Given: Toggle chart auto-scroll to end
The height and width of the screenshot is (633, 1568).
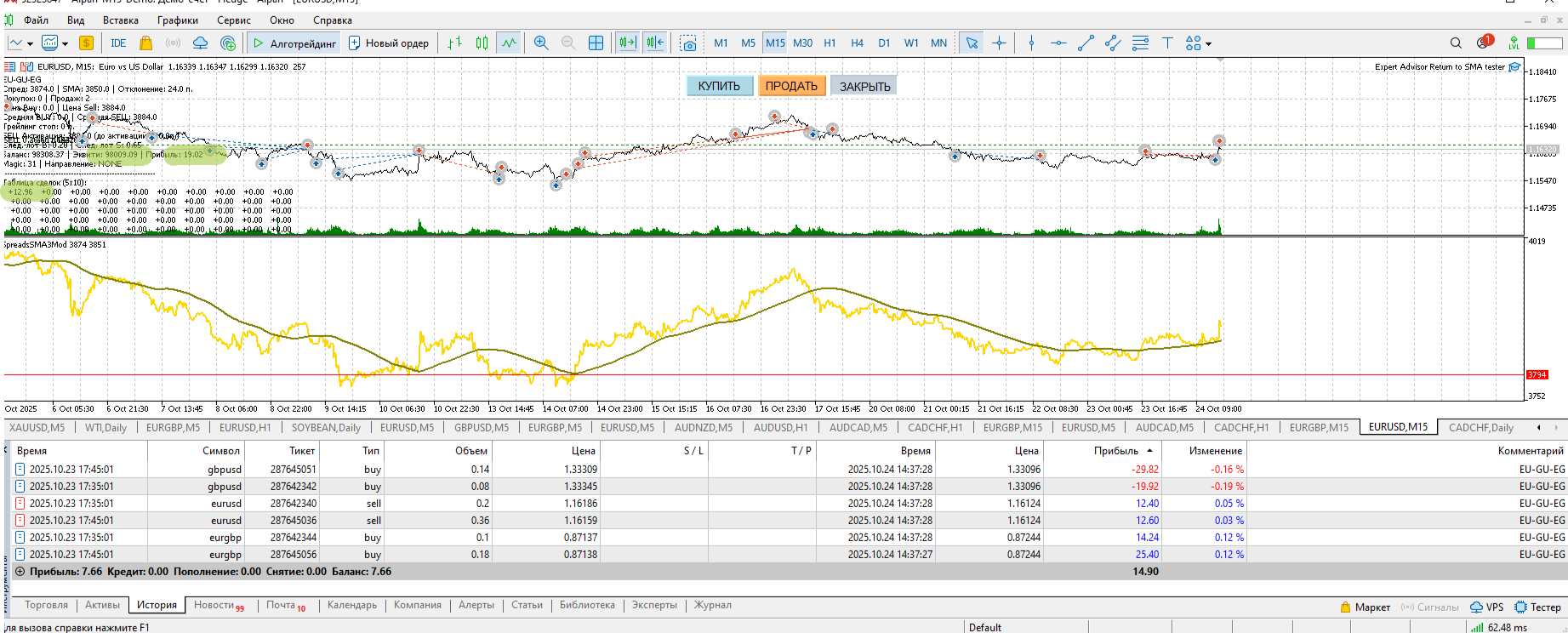Looking at the screenshot, I should [x=628, y=43].
